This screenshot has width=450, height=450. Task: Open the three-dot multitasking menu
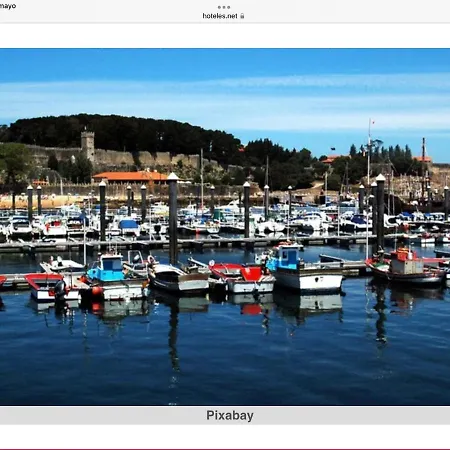pyautogui.click(x=224, y=7)
